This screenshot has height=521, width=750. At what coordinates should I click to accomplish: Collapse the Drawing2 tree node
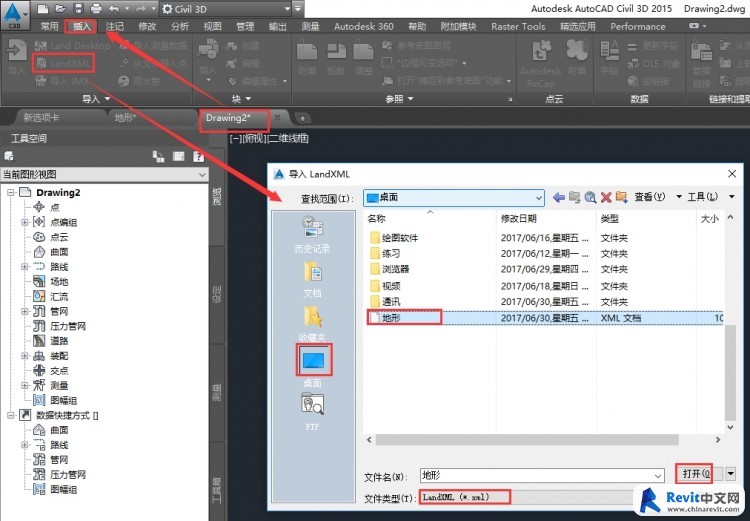[11, 193]
